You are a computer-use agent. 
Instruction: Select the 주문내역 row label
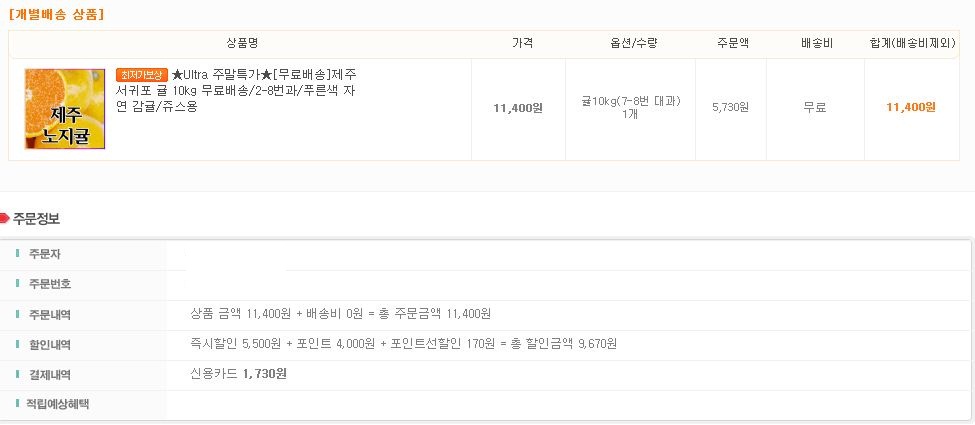coord(50,315)
